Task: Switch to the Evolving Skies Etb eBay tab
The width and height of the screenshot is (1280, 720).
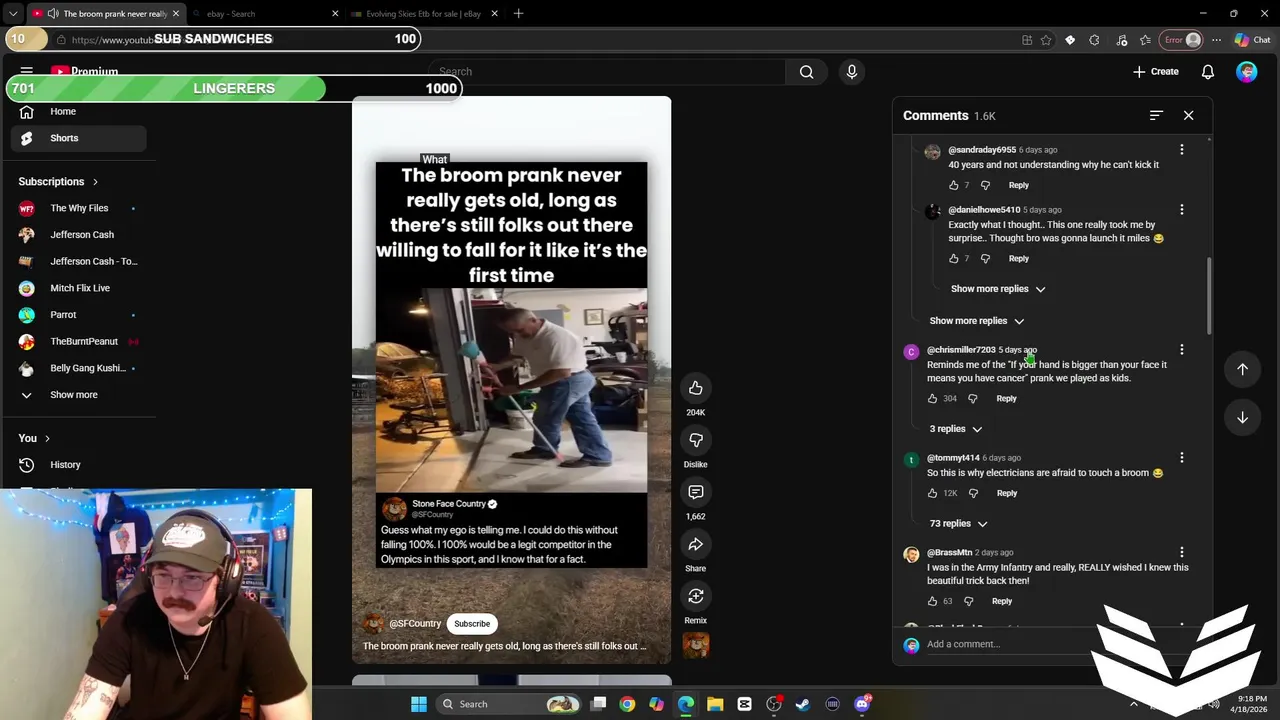Action: tap(426, 14)
